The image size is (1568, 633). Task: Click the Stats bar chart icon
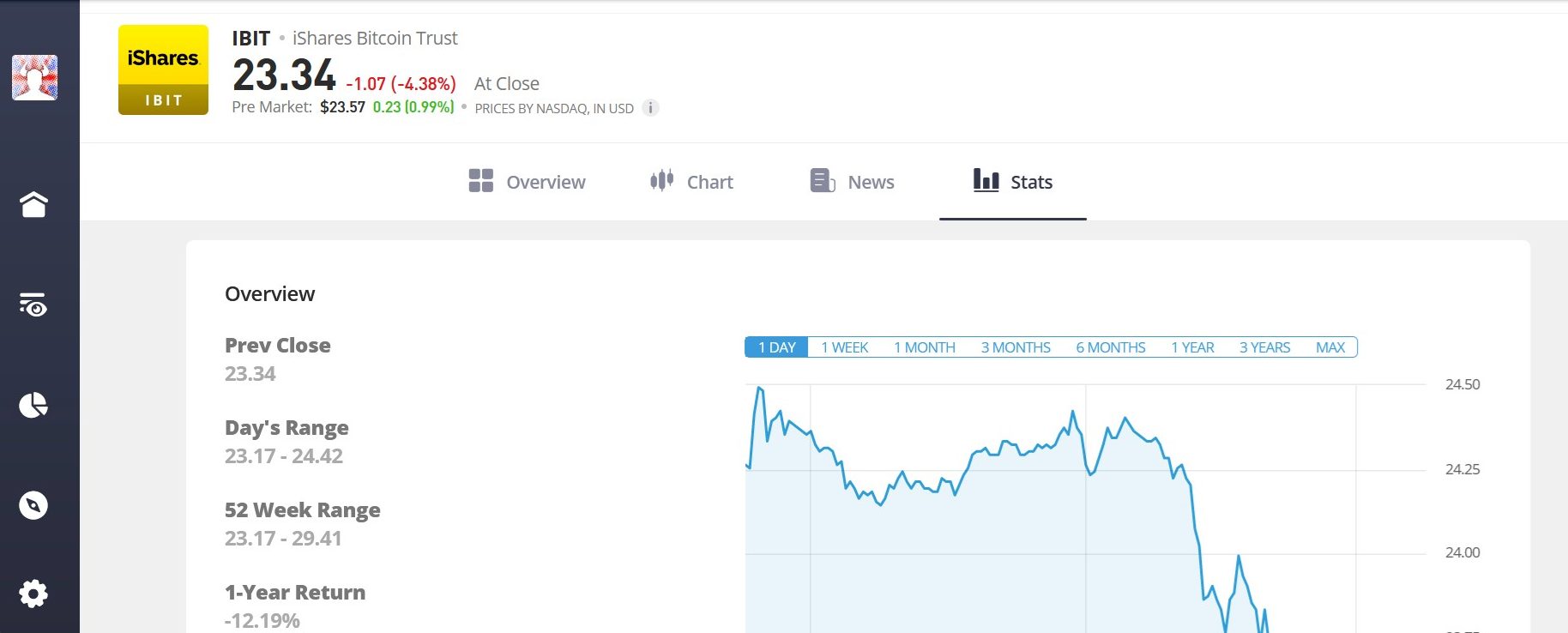click(x=986, y=179)
